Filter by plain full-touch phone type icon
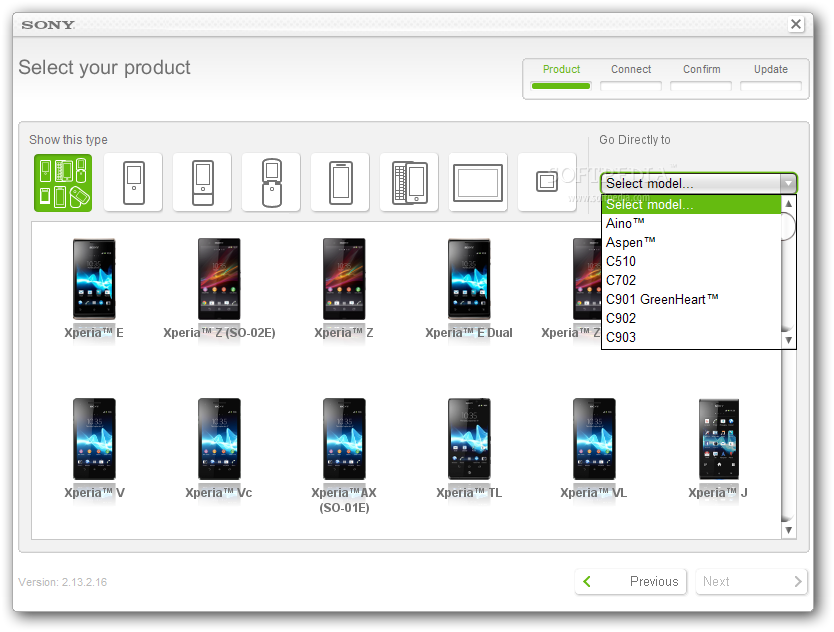834x632 pixels. coord(340,182)
